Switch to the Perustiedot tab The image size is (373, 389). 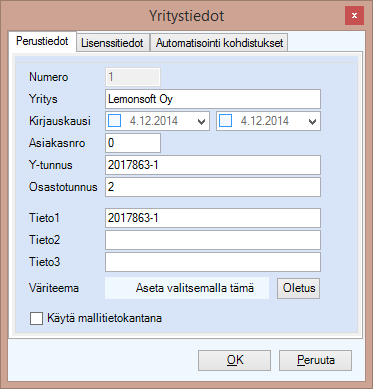42,42
